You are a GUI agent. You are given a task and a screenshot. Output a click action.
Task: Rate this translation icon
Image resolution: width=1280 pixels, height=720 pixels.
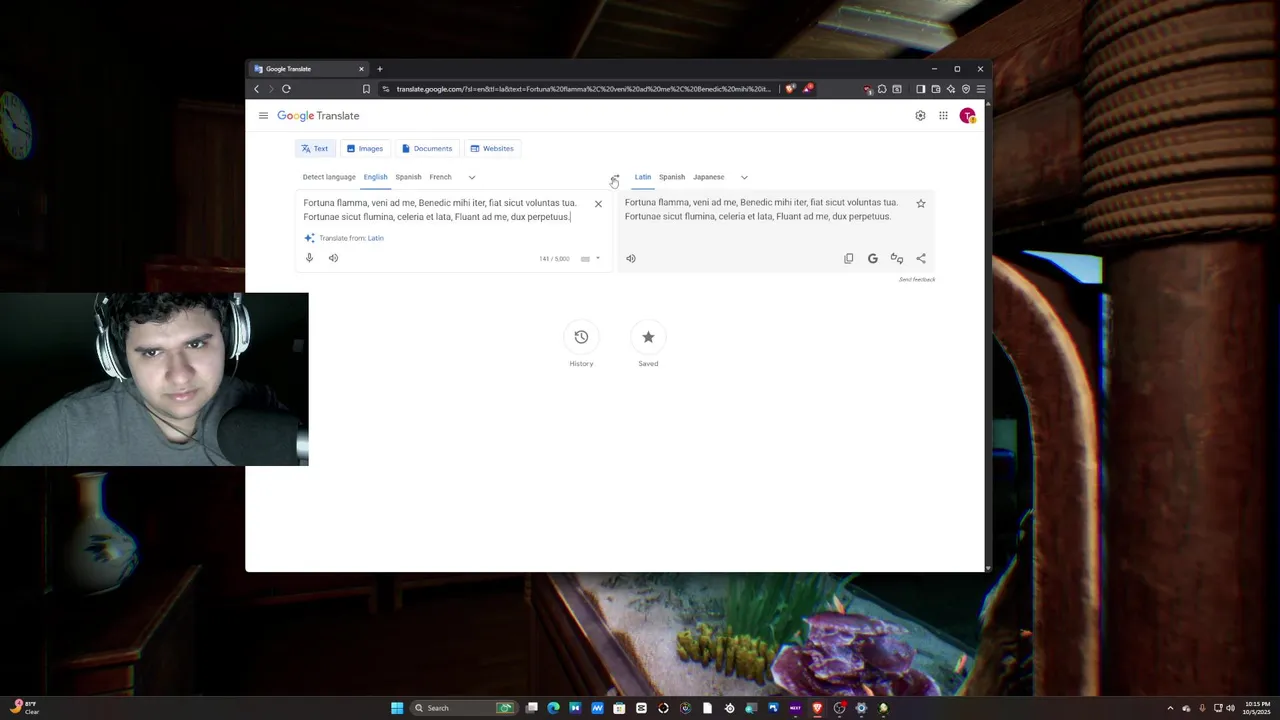pos(897,258)
